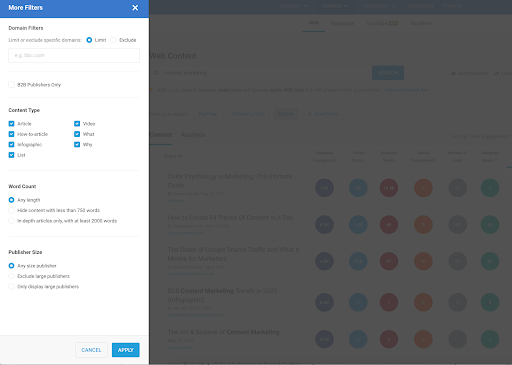Open The Art & Science of Content Marketing
The height and width of the screenshot is (365, 512).
point(223,332)
